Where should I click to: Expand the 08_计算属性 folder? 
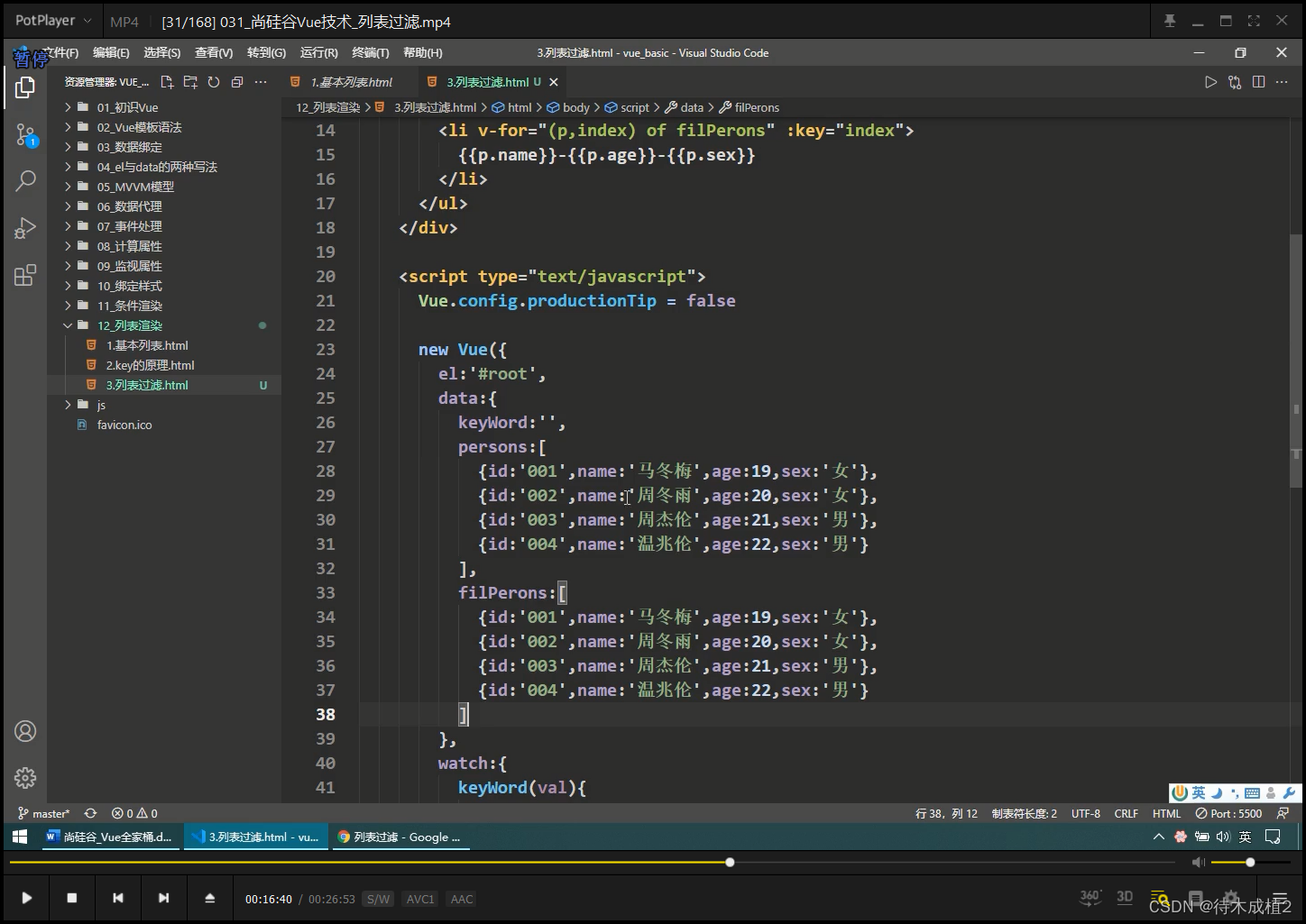click(x=129, y=246)
